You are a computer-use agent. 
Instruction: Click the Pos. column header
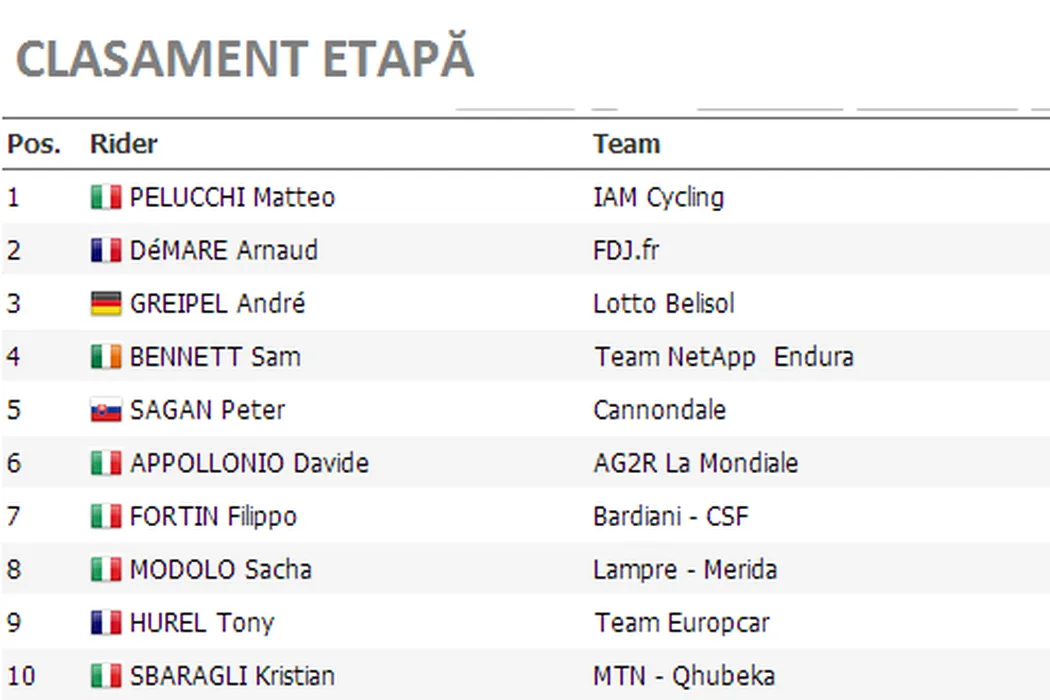[x=34, y=144]
